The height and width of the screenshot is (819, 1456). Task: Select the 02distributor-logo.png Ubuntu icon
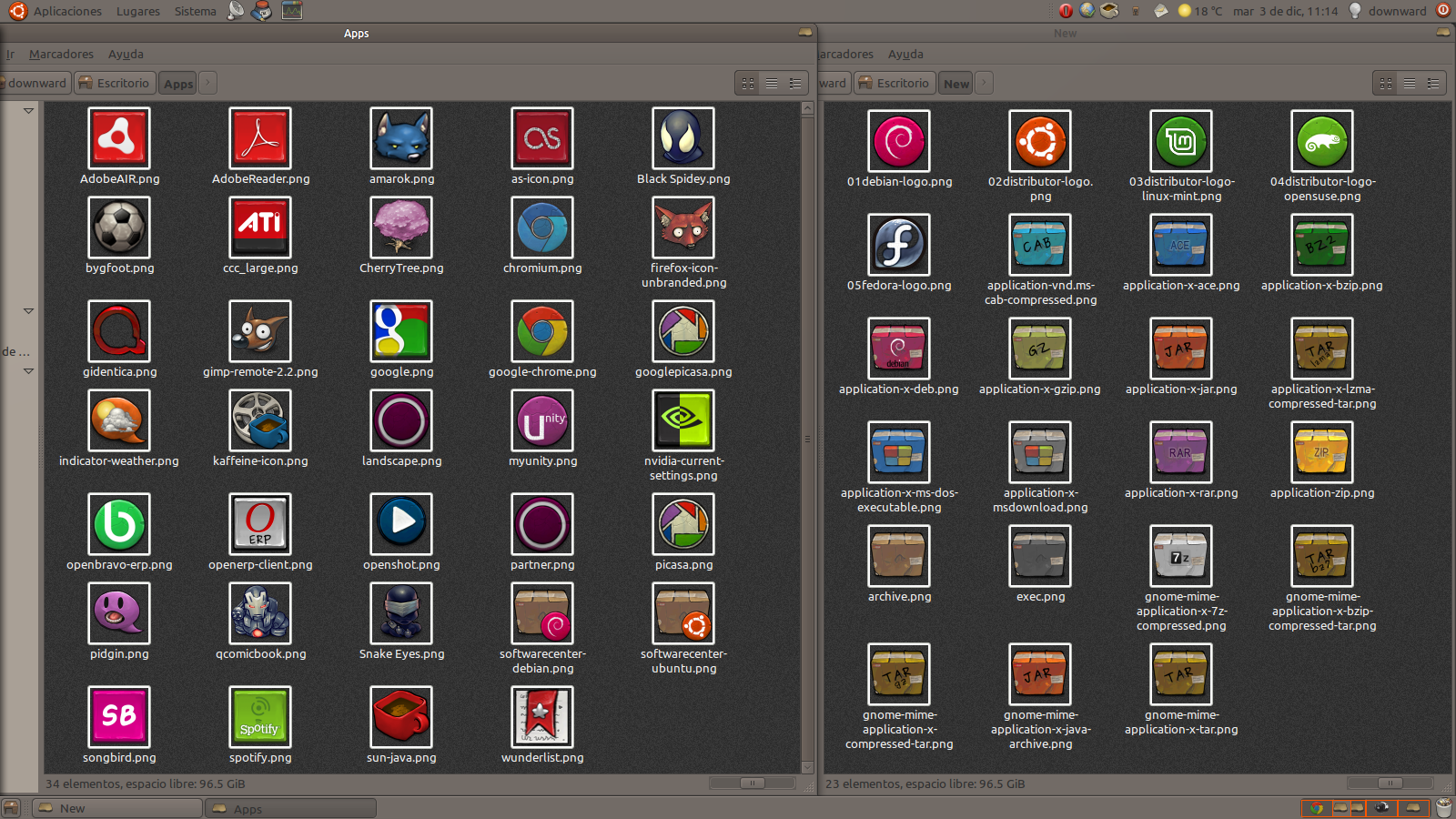coord(1040,141)
